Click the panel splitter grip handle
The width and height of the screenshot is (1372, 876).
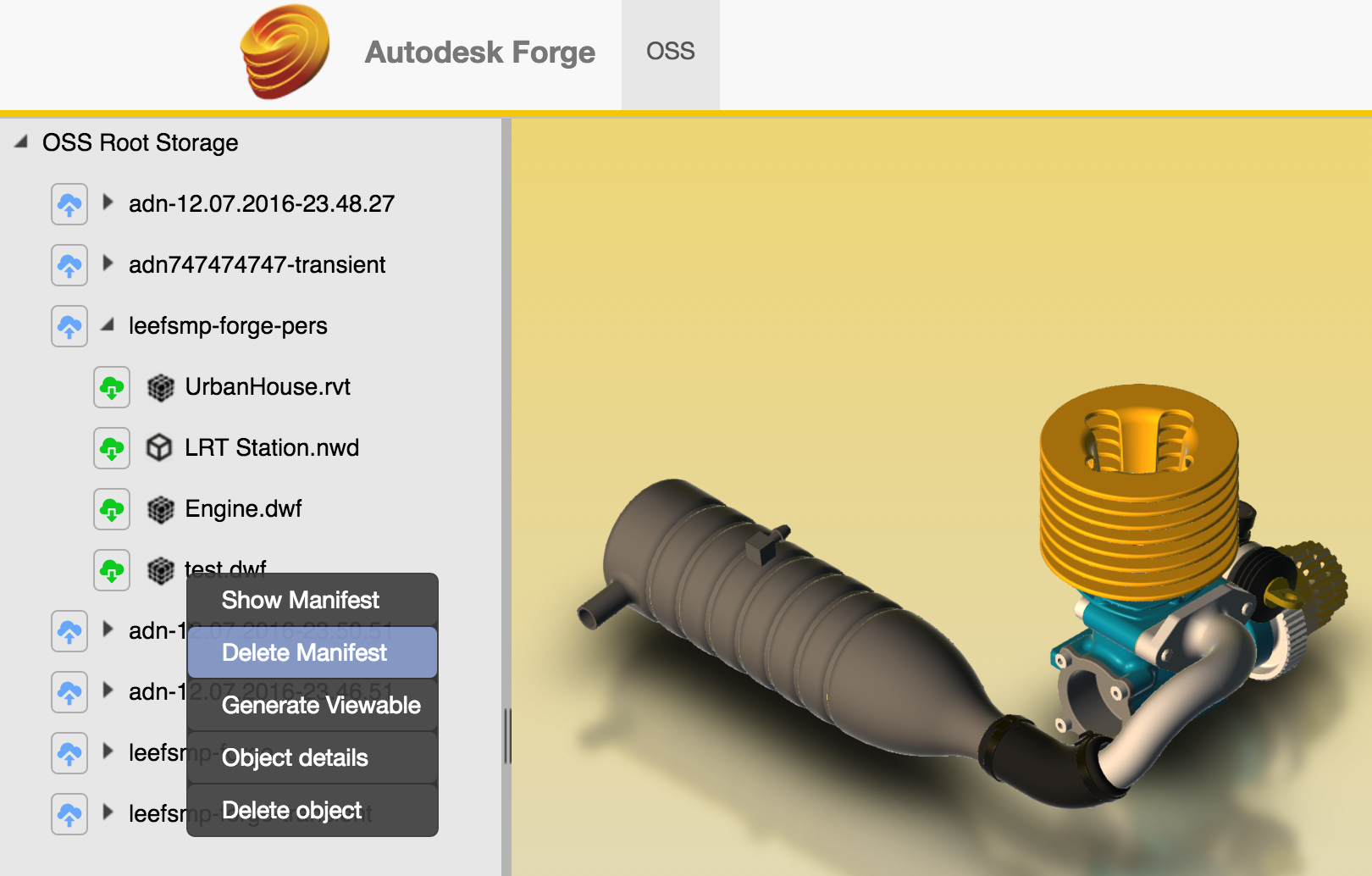(x=507, y=736)
